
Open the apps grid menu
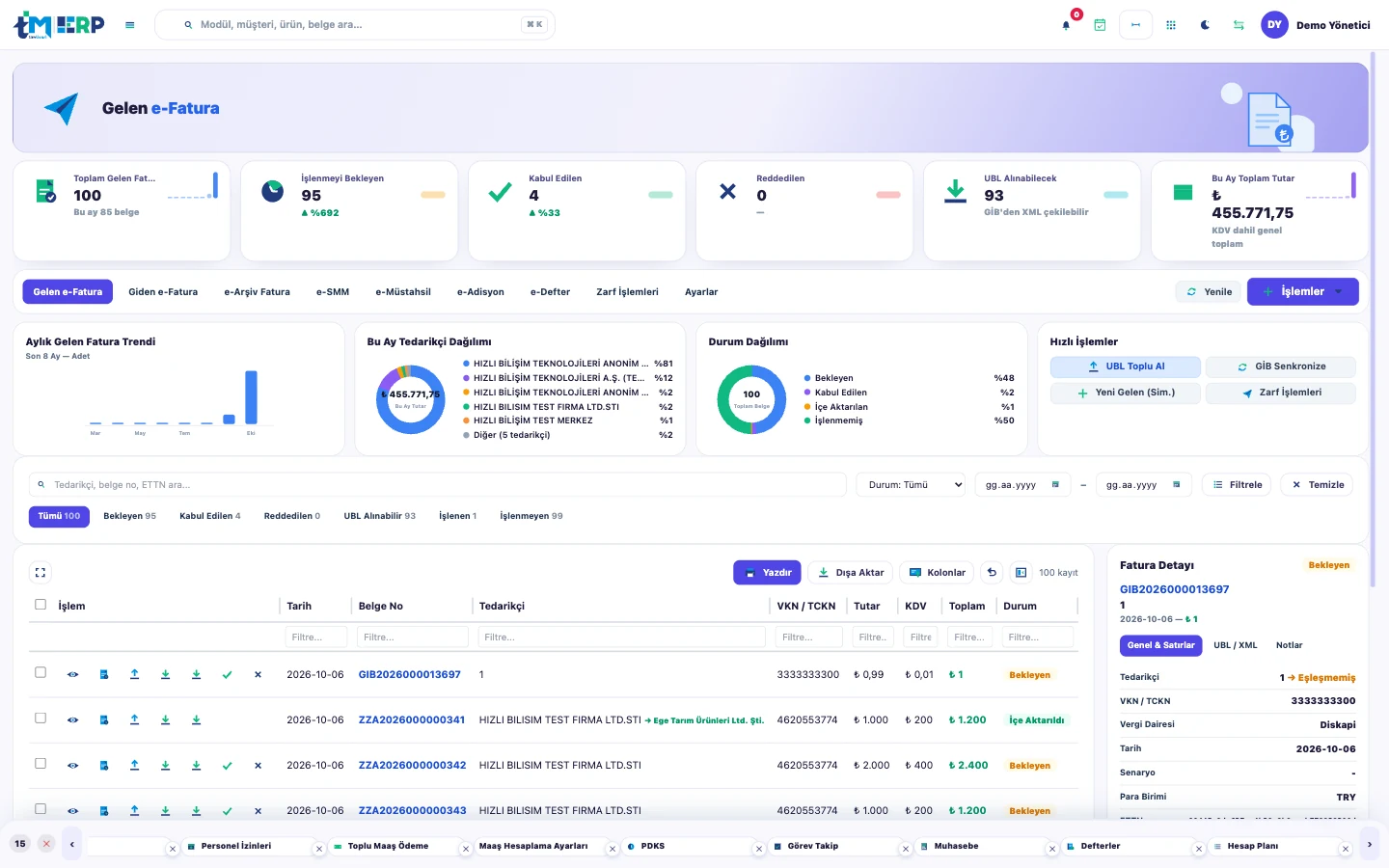[1171, 25]
